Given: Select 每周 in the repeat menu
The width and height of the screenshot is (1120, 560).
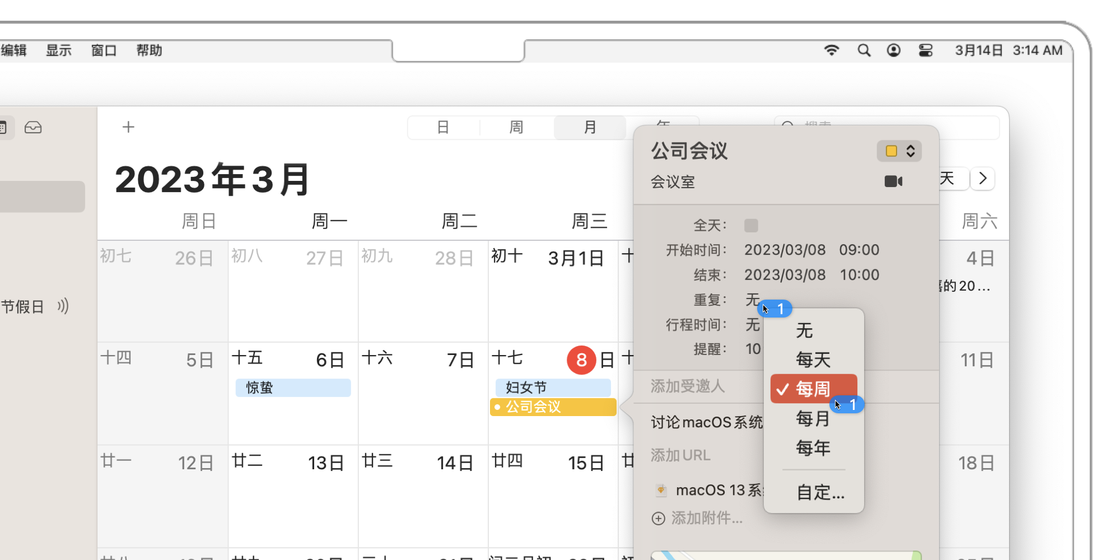Looking at the screenshot, I should (x=813, y=389).
